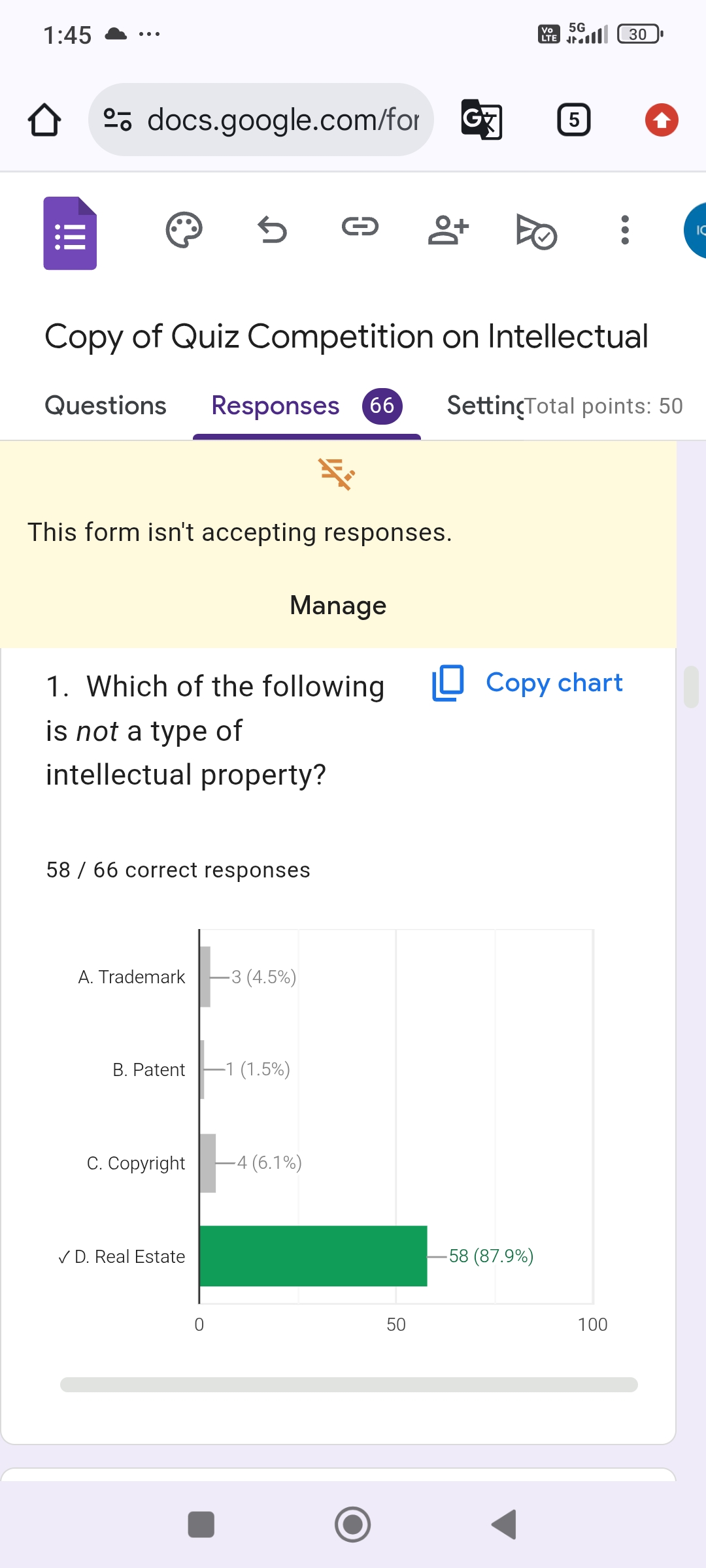Tap the red browser update icon
Image resolution: width=706 pixels, height=1568 pixels.
(x=662, y=120)
